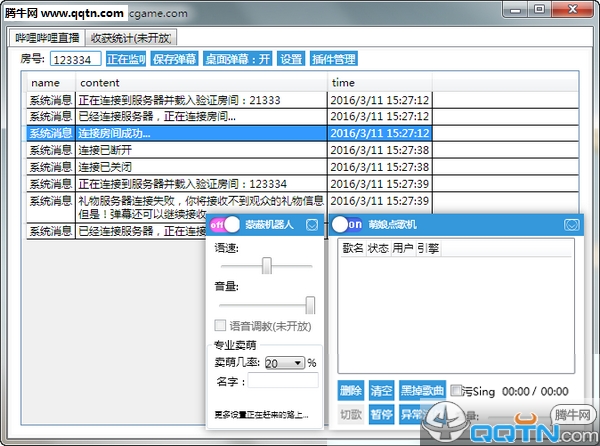Open 插件管理 plugin manager
Screen dimensions: 600x446
332,59
